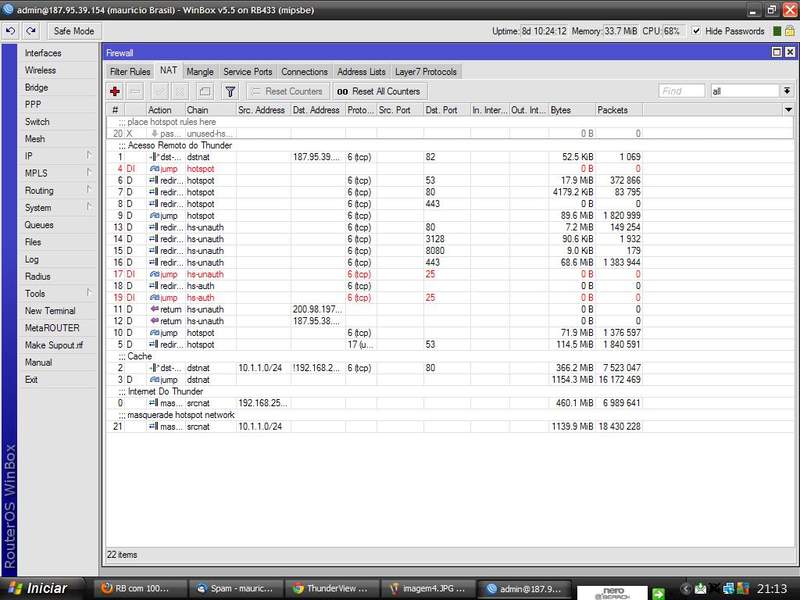Open the Layer7 Protocols tab
The width and height of the screenshot is (800, 600).
(x=426, y=72)
